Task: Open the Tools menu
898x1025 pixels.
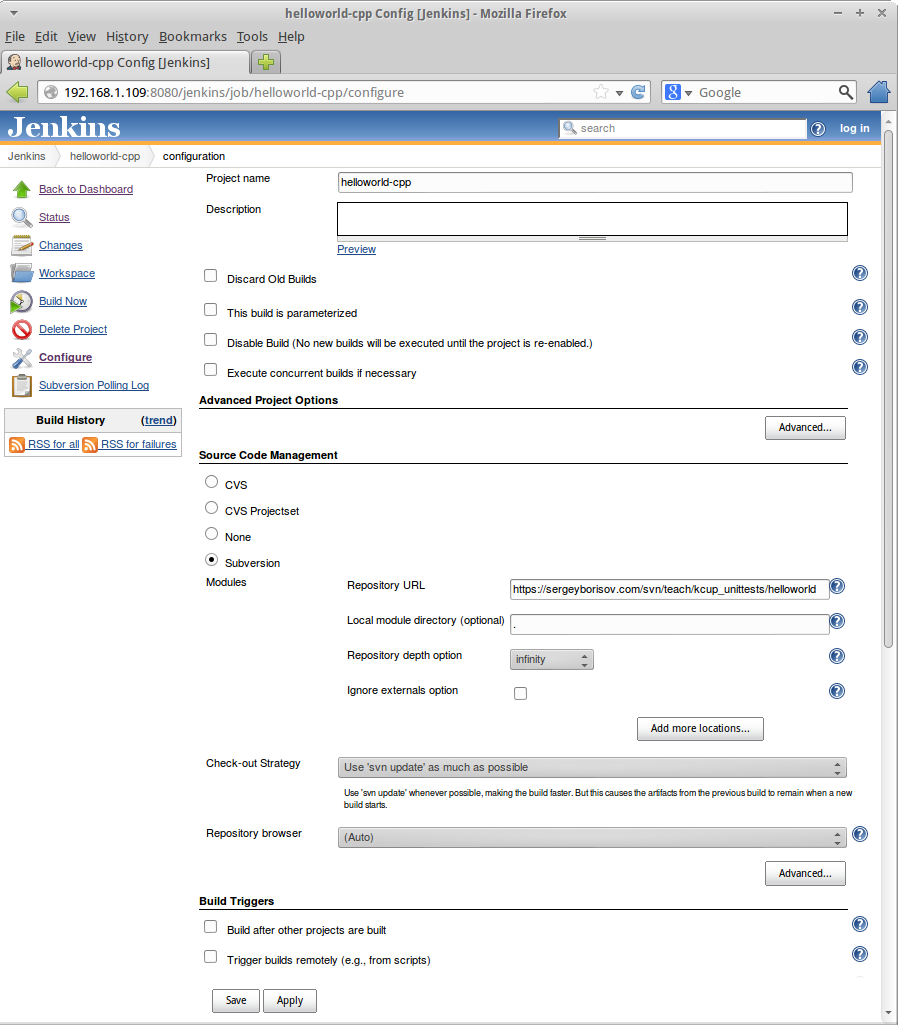Action: tap(252, 37)
